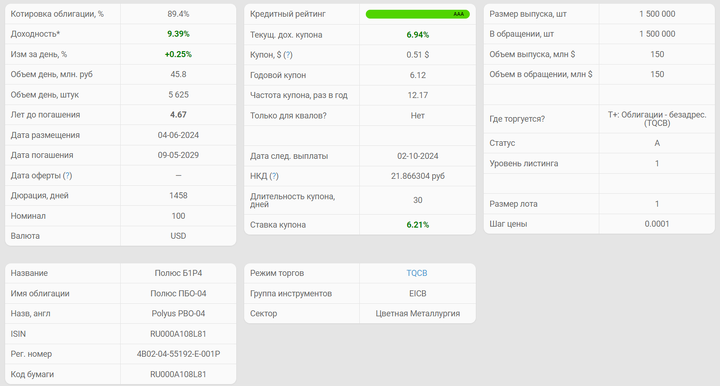
Task: Click the daily change value +0.25%
Action: [x=178, y=54]
